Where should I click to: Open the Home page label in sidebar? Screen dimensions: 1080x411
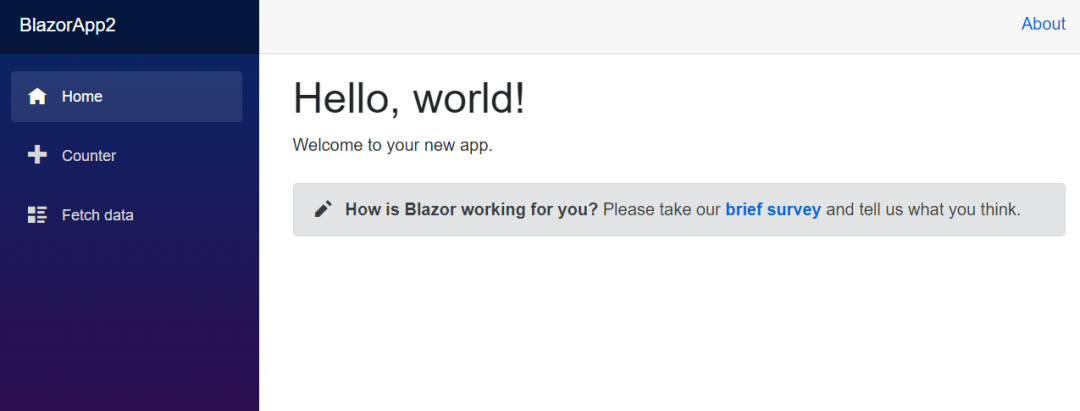pyautogui.click(x=82, y=96)
